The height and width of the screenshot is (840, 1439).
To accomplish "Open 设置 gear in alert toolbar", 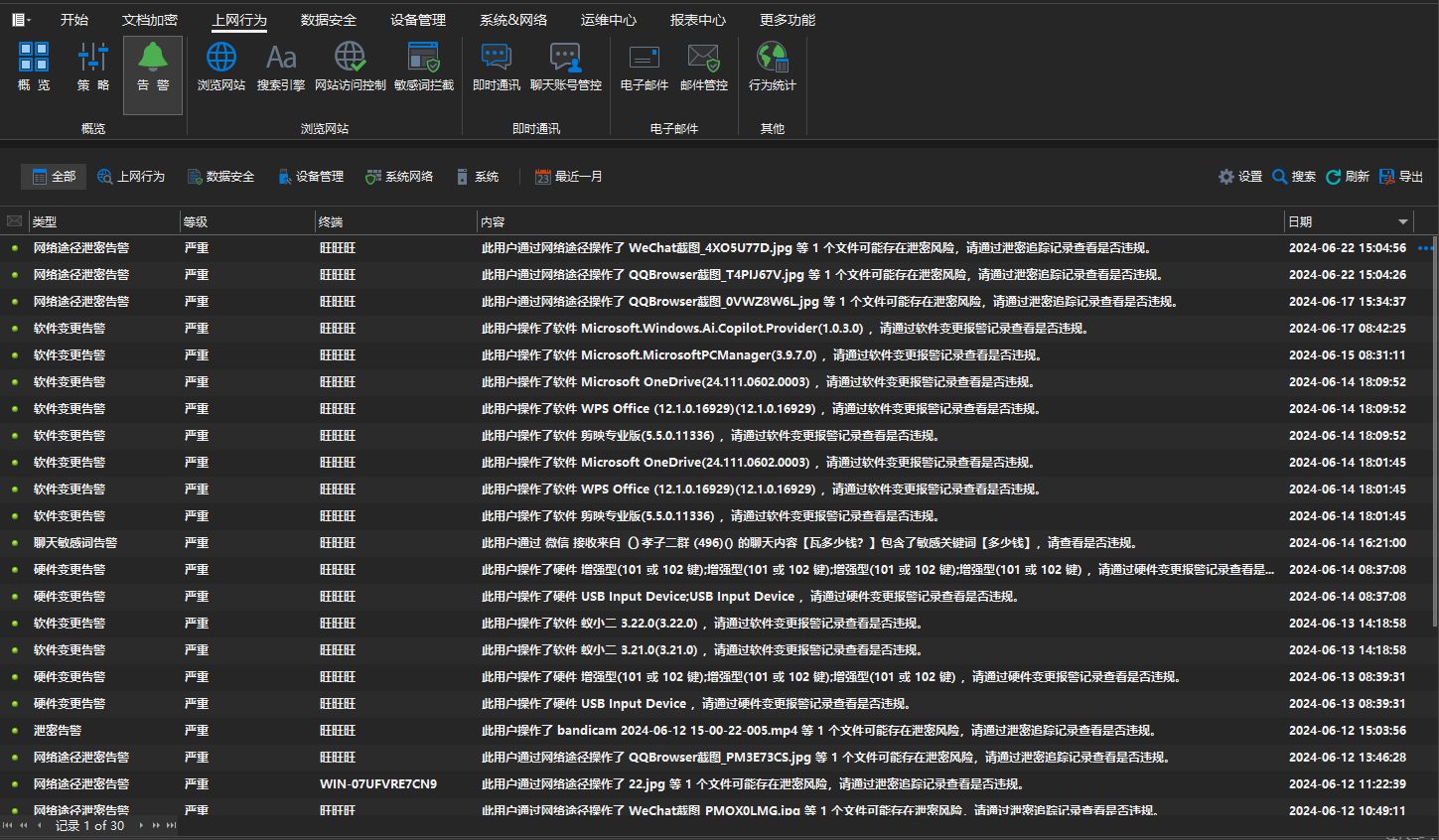I will (x=1240, y=177).
